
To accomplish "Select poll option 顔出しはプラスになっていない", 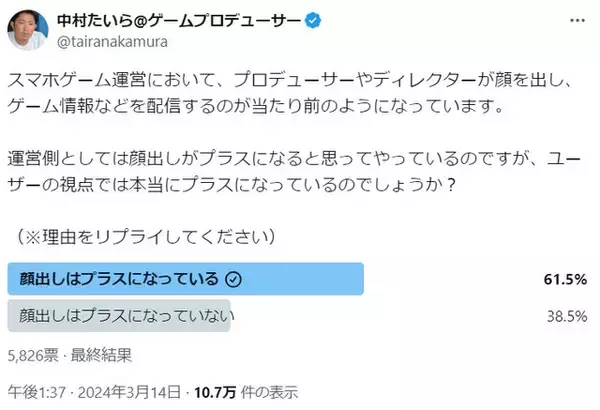I will coord(118,318).
